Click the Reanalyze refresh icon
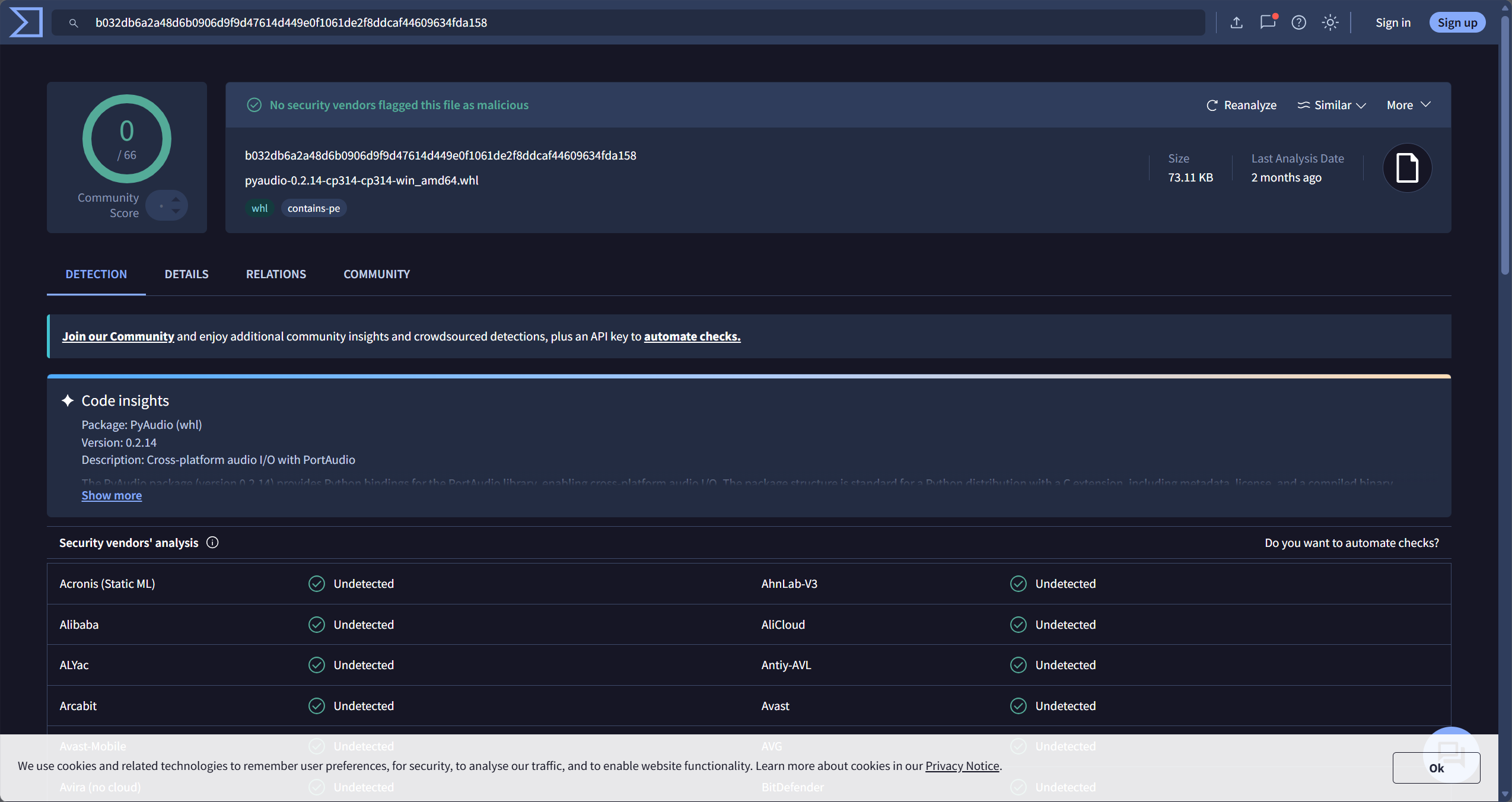 pyautogui.click(x=1212, y=106)
